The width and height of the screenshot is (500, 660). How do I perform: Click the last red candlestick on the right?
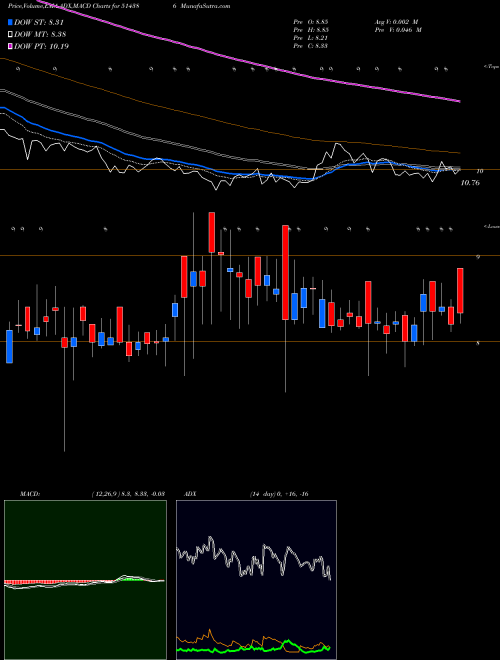tap(460, 290)
